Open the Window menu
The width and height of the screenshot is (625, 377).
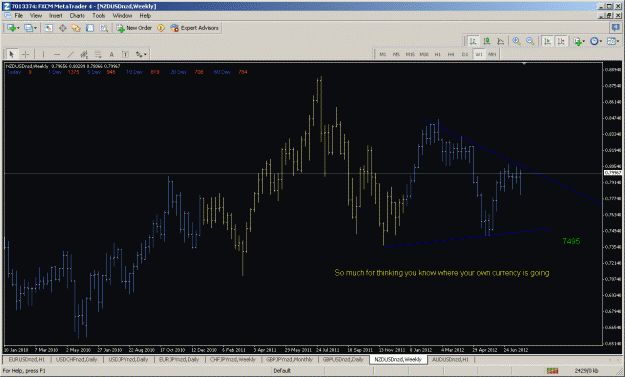pos(122,16)
